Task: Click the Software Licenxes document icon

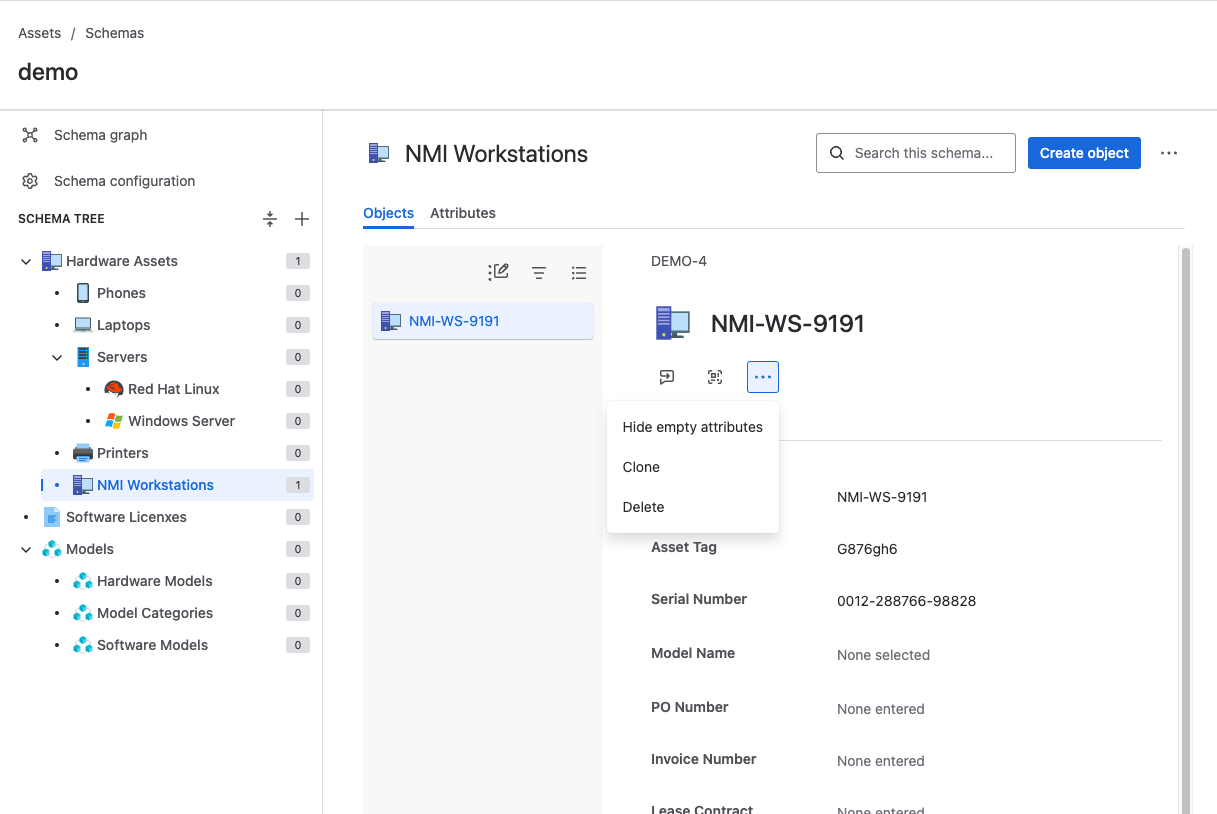Action: (x=51, y=517)
